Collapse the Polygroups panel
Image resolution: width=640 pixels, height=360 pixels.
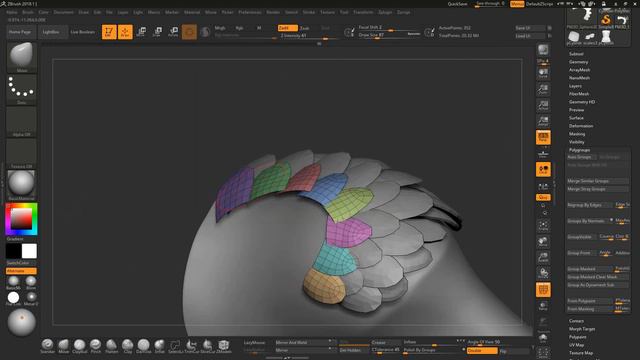point(580,150)
